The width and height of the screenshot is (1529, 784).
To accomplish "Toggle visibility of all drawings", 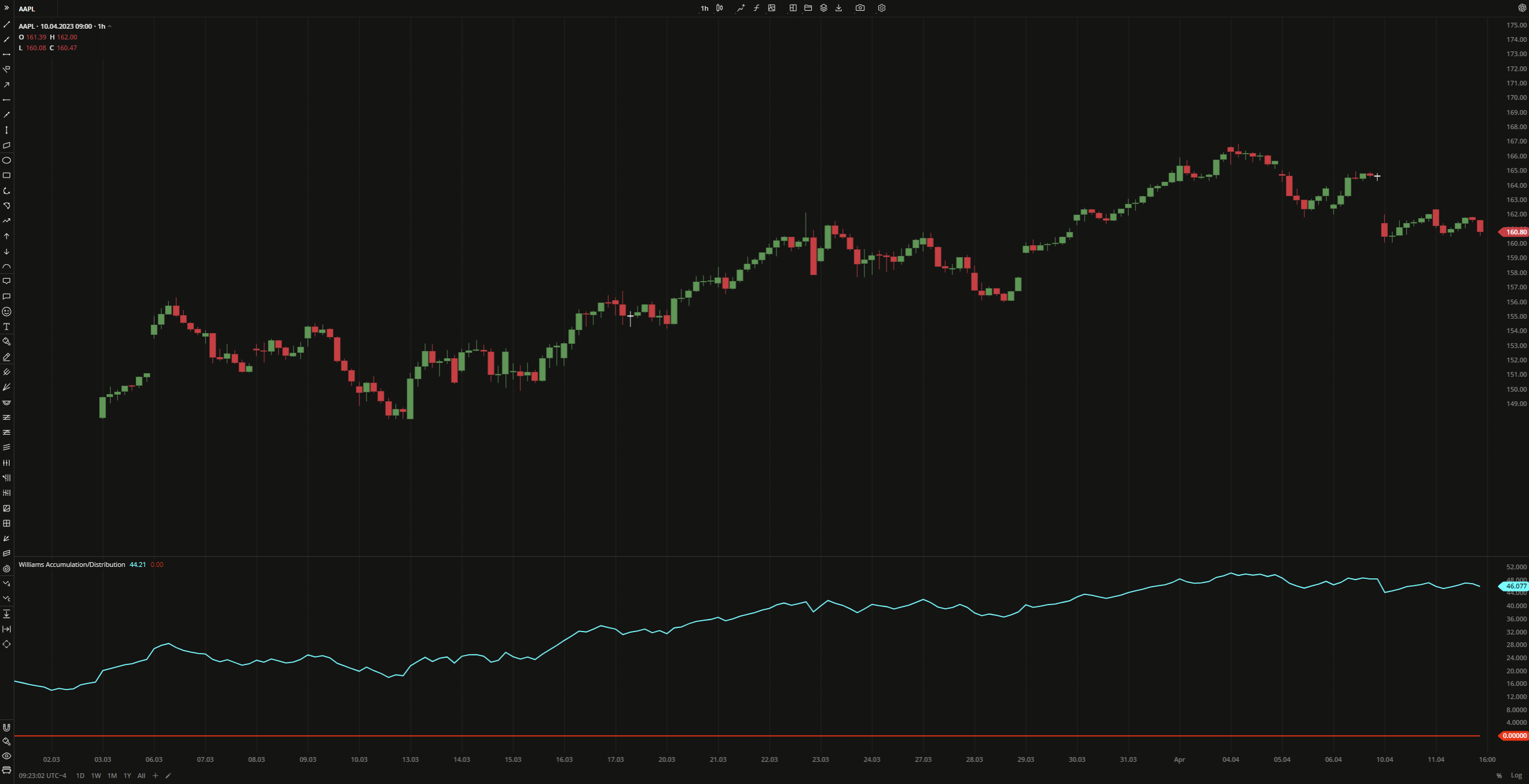I will tap(7, 756).
